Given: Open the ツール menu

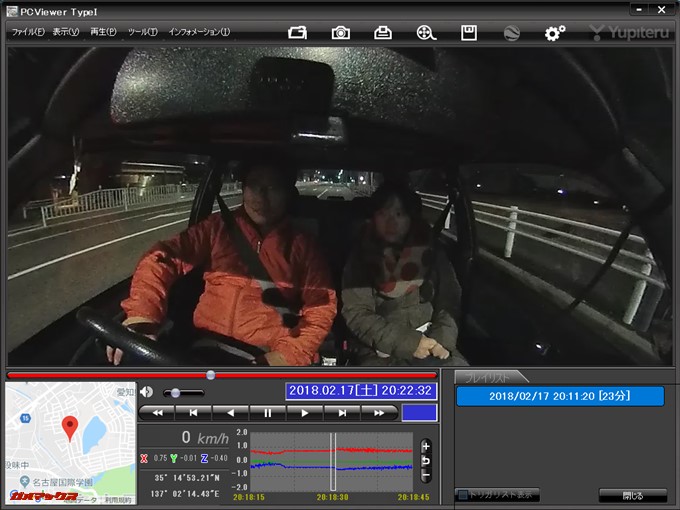Looking at the screenshot, I should pyautogui.click(x=142, y=32).
